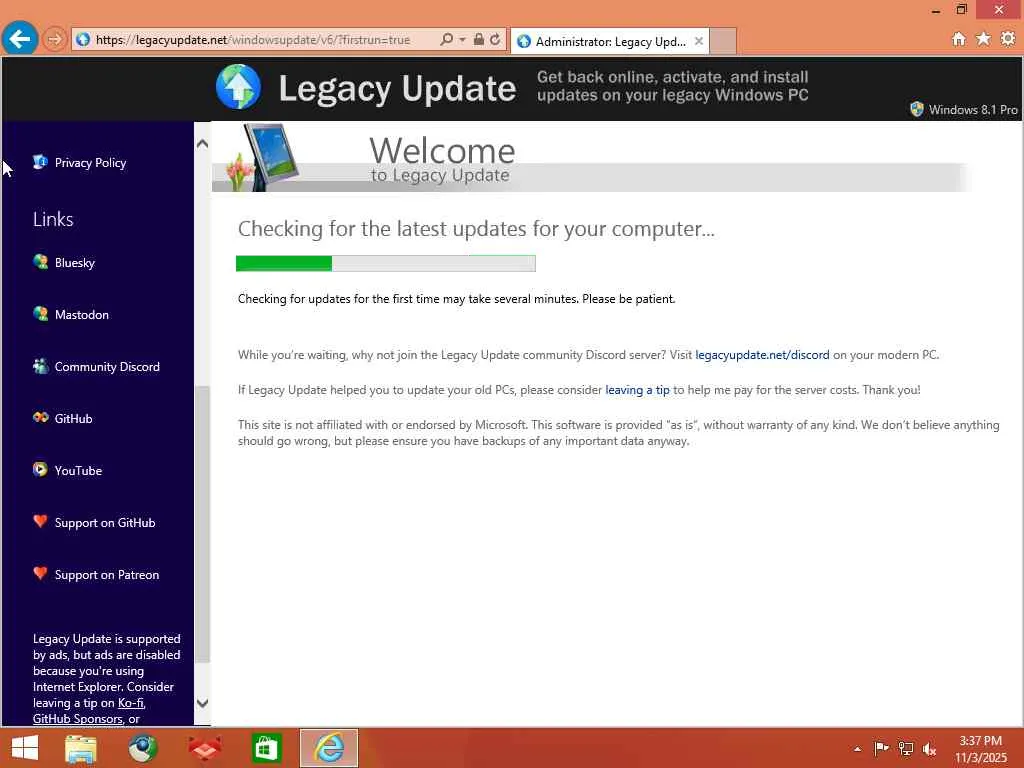Click sidebar scrollbar down arrow

202,703
